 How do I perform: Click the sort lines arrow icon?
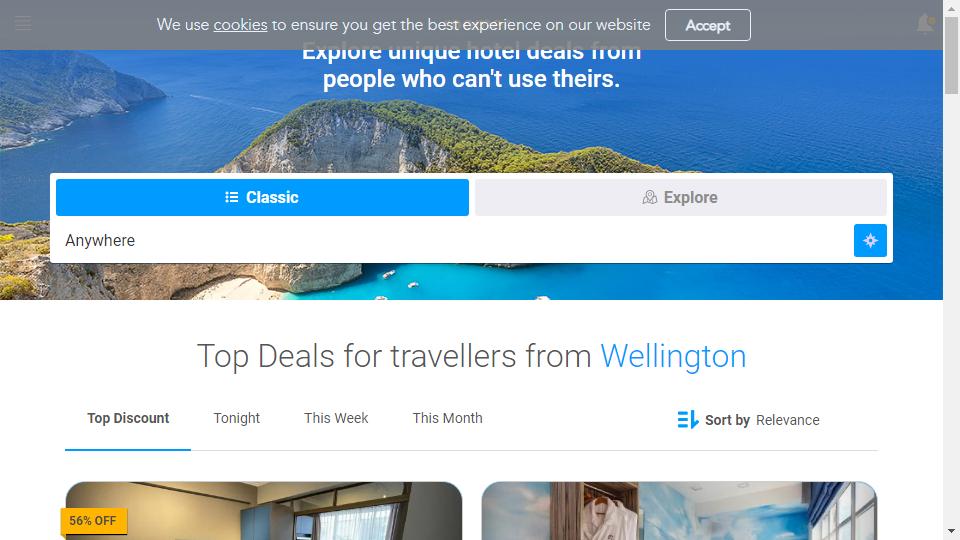[688, 419]
